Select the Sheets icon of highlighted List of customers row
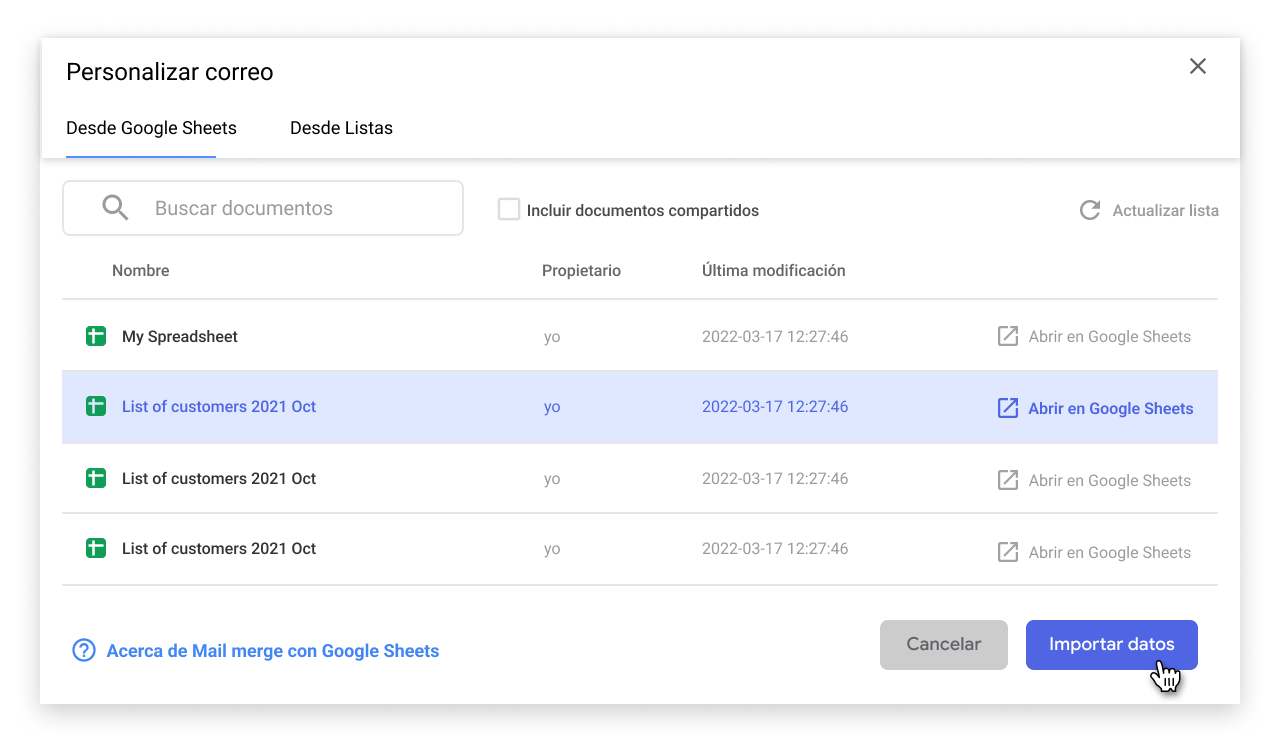1280x740 pixels. point(95,406)
